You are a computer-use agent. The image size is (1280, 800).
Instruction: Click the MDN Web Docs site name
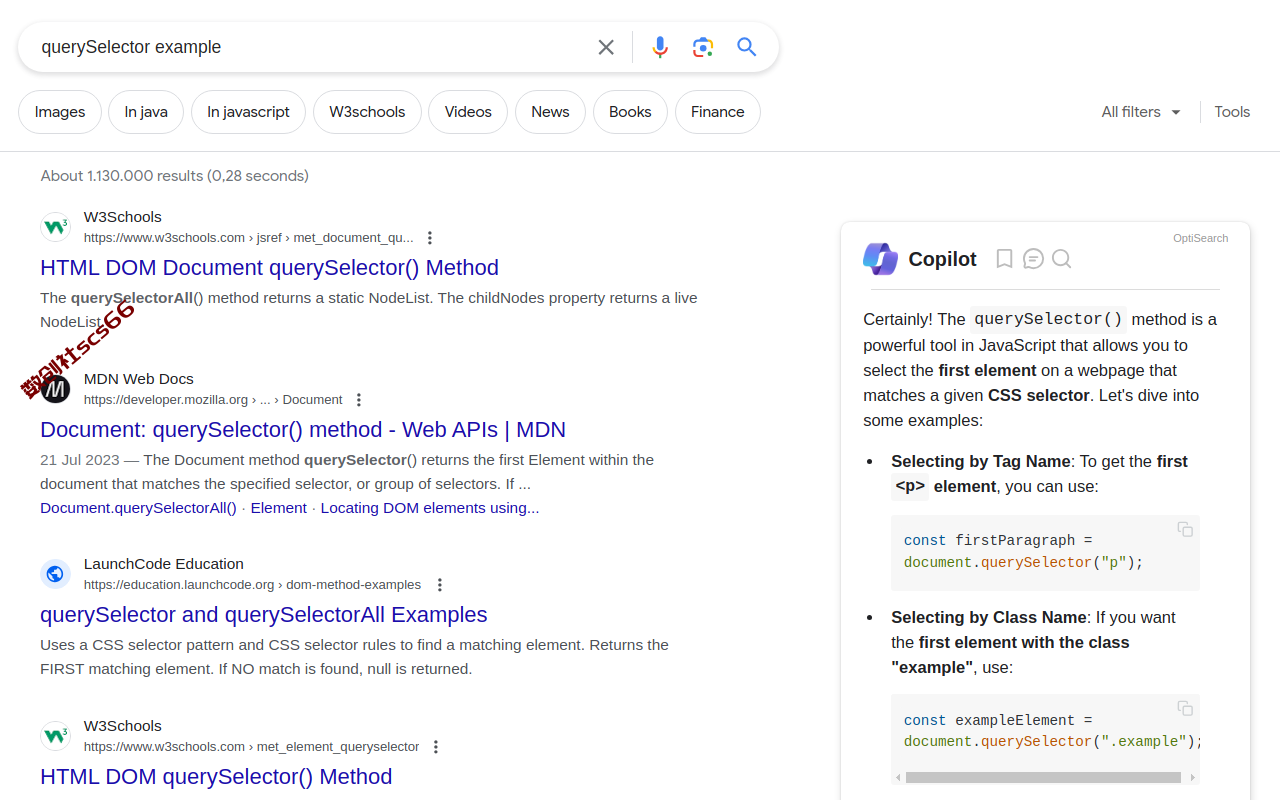click(139, 379)
